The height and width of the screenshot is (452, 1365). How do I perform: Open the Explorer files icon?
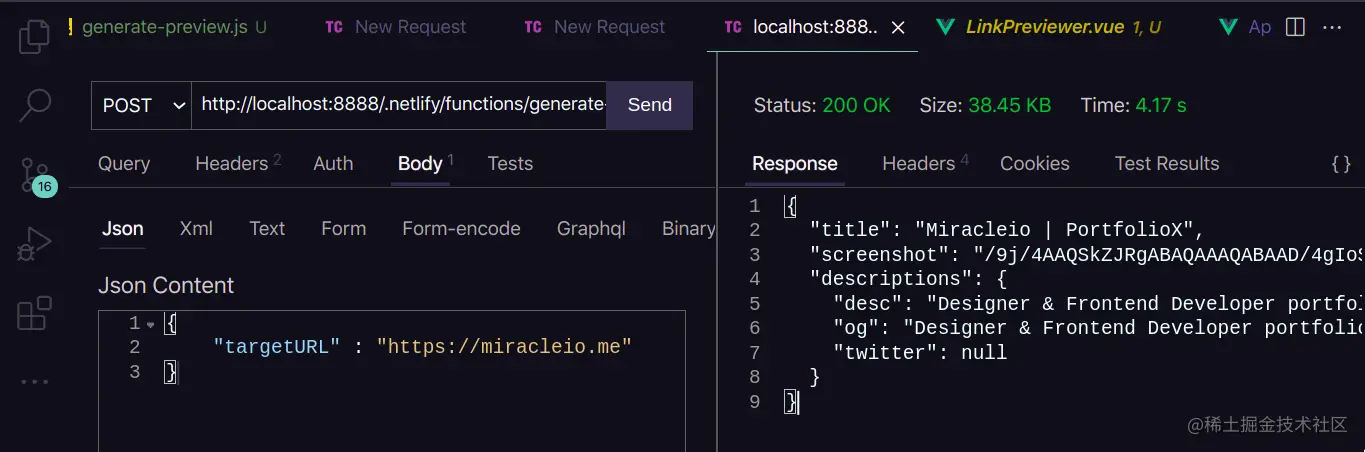[35, 36]
